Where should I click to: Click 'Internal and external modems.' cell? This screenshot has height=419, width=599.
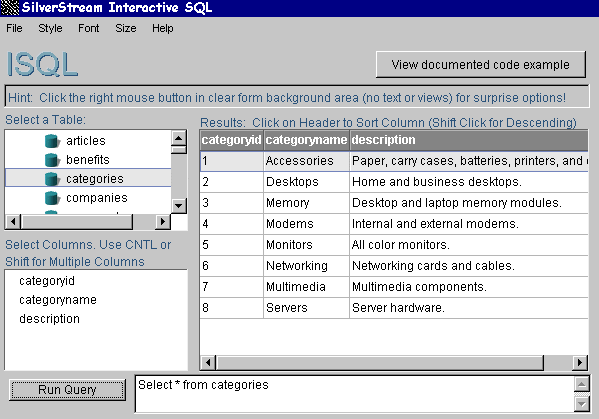(x=469, y=224)
